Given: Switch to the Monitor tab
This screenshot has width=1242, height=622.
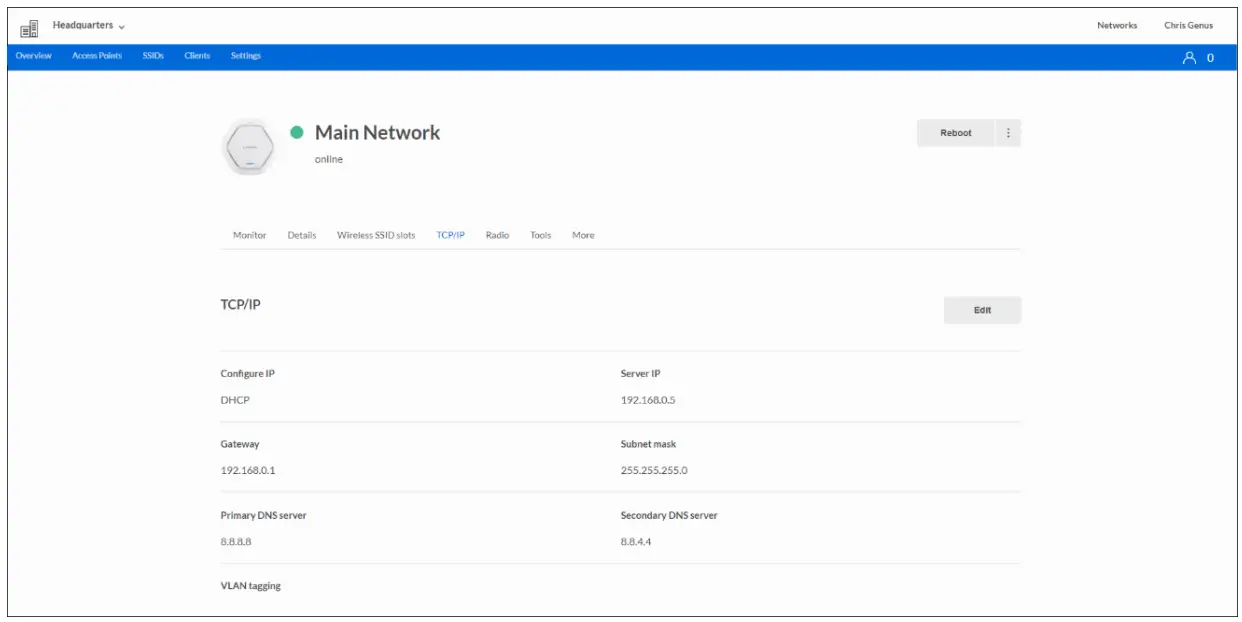Looking at the screenshot, I should (250, 236).
